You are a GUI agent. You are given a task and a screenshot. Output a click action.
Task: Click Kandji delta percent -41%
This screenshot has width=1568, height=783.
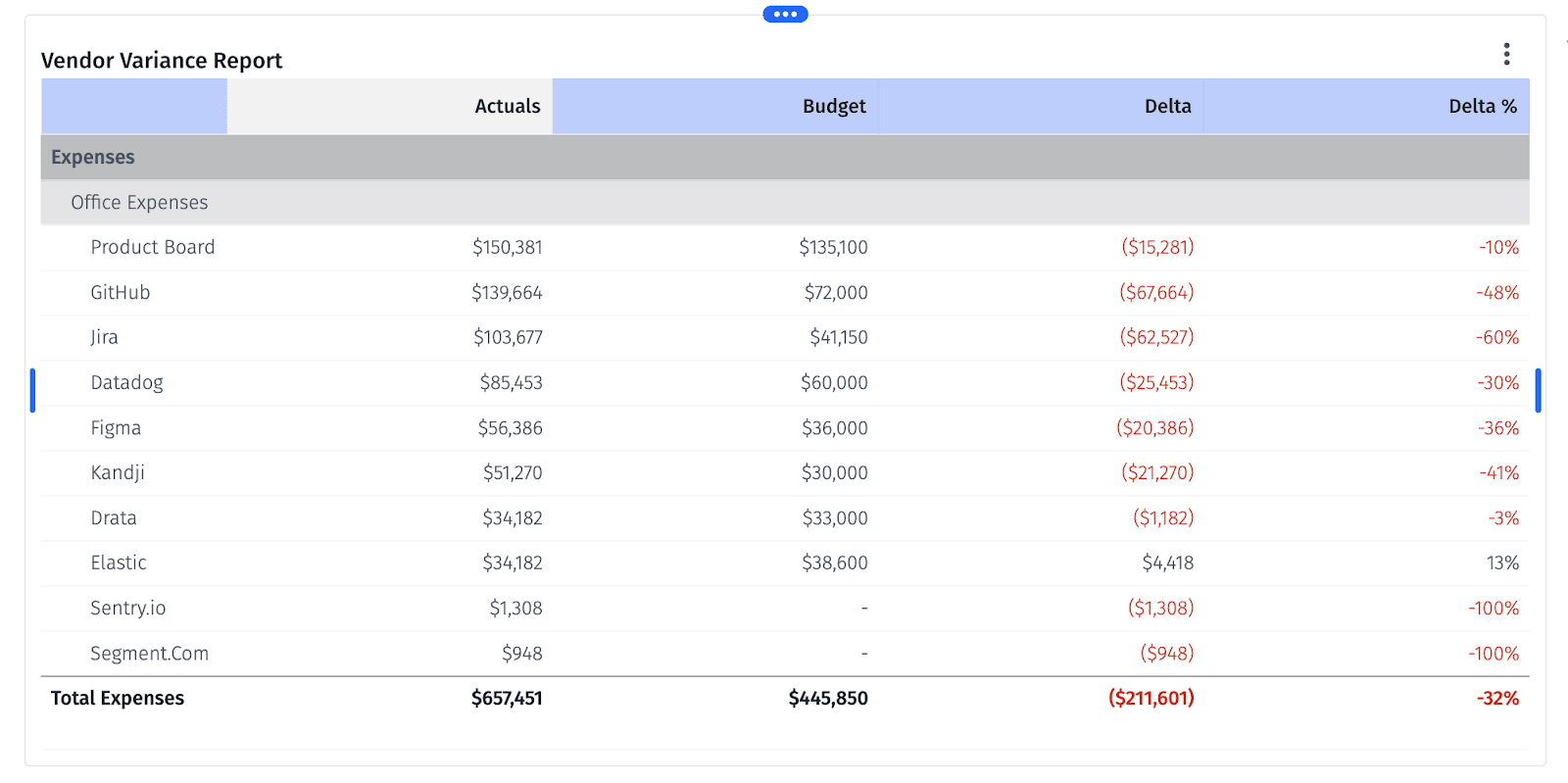tap(1499, 472)
